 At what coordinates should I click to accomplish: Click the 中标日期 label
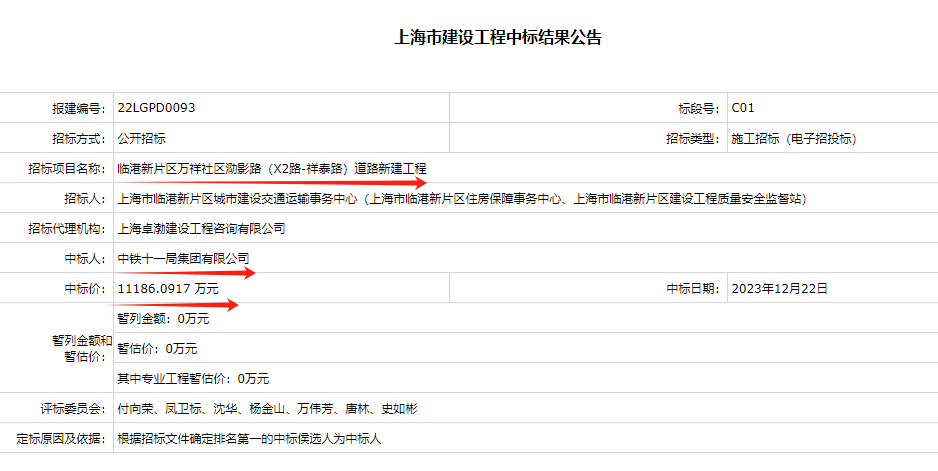point(693,288)
